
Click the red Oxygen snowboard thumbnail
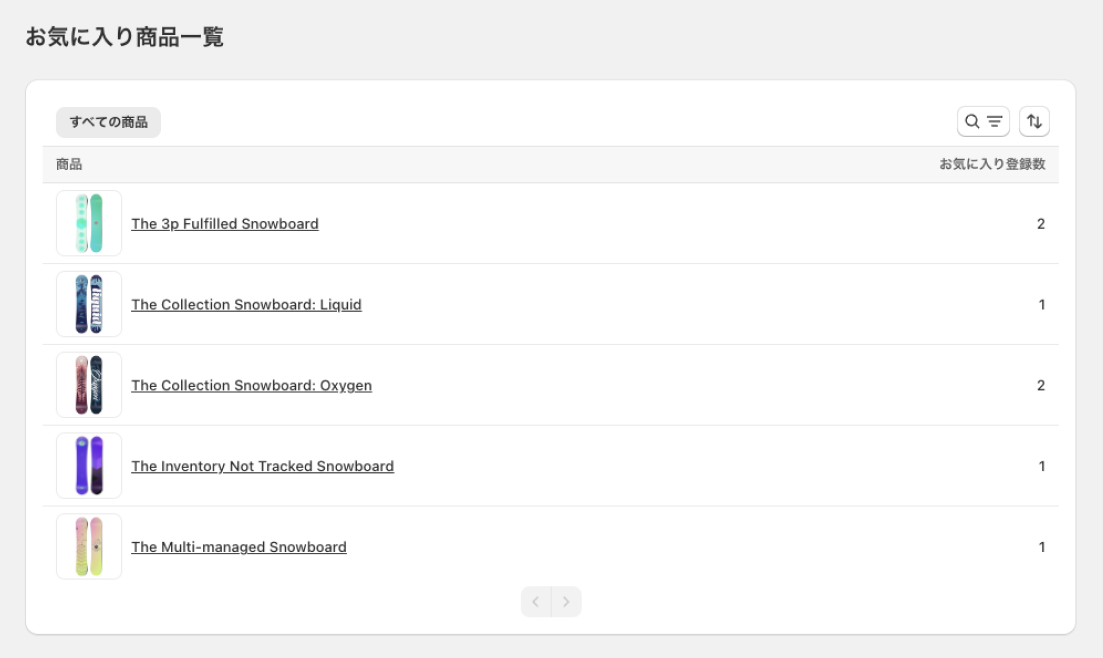tap(89, 385)
